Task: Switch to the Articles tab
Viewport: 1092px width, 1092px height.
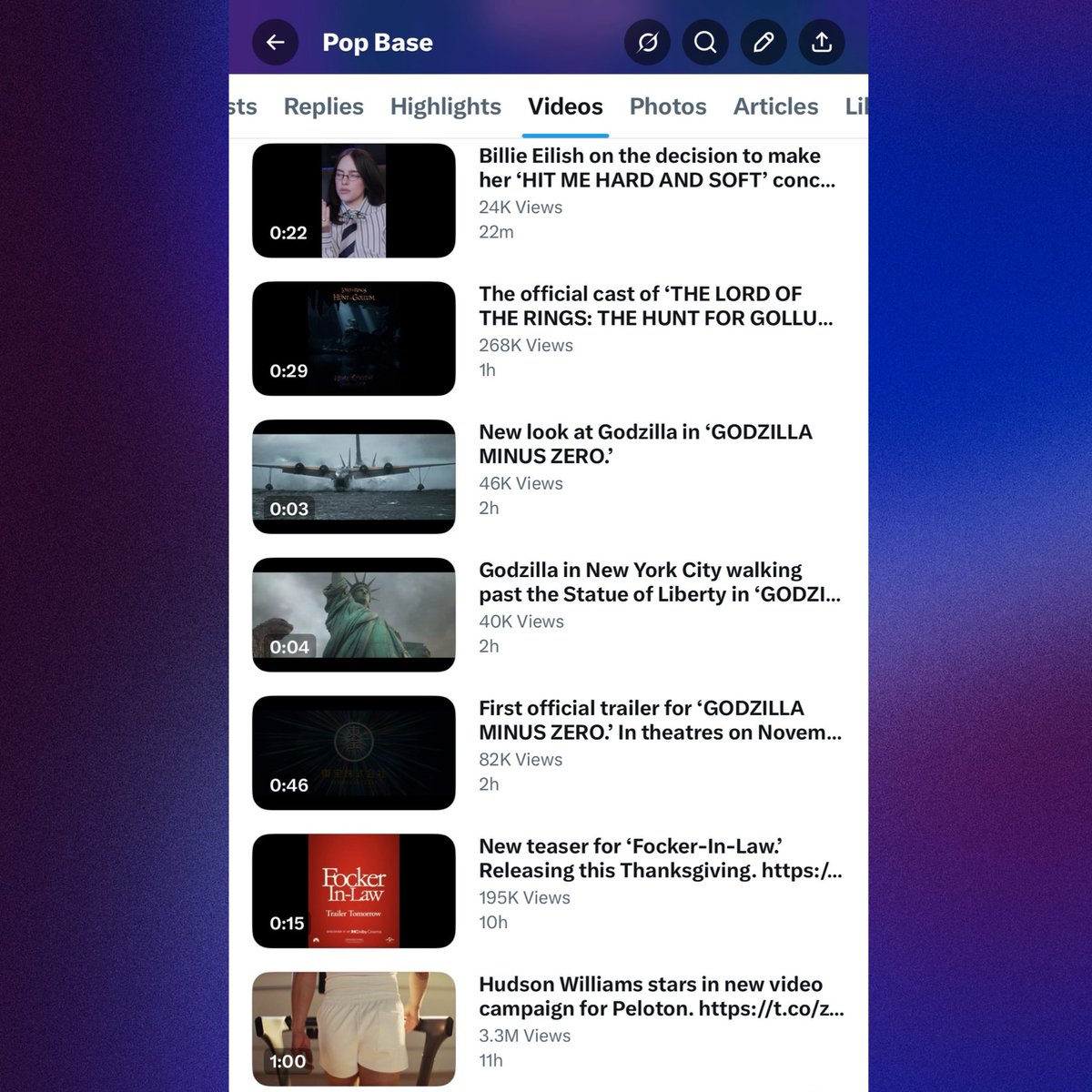Action: pos(776,106)
